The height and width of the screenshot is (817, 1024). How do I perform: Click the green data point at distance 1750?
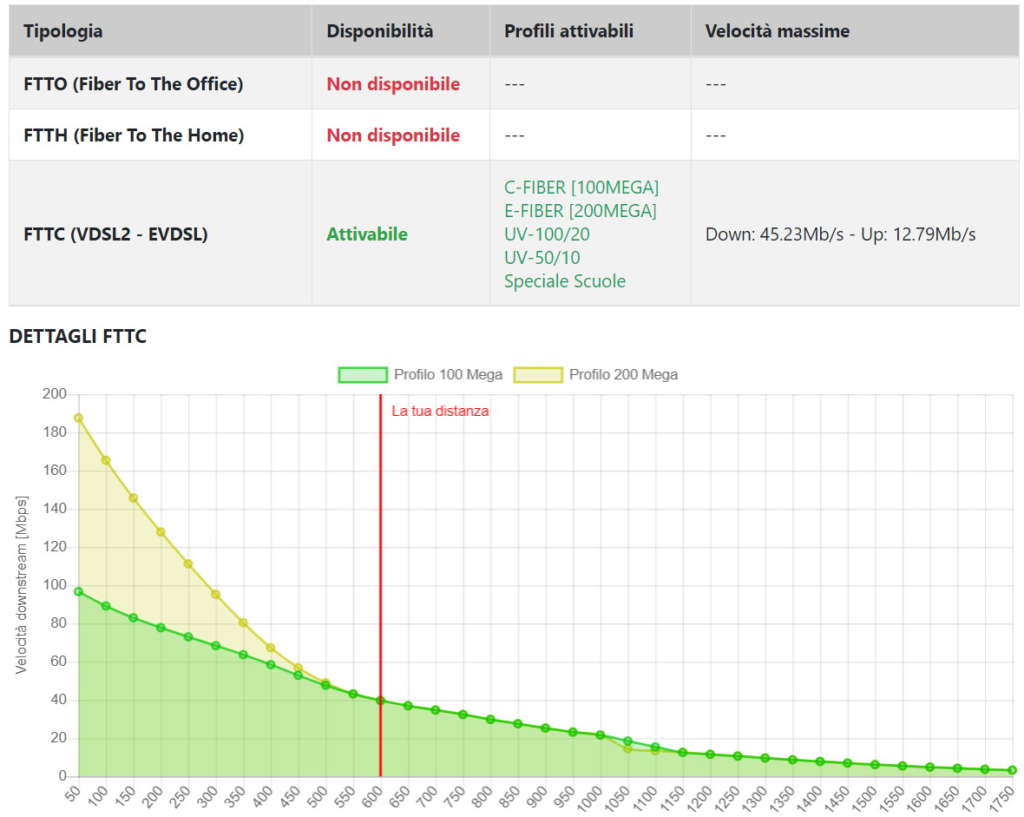click(1012, 771)
